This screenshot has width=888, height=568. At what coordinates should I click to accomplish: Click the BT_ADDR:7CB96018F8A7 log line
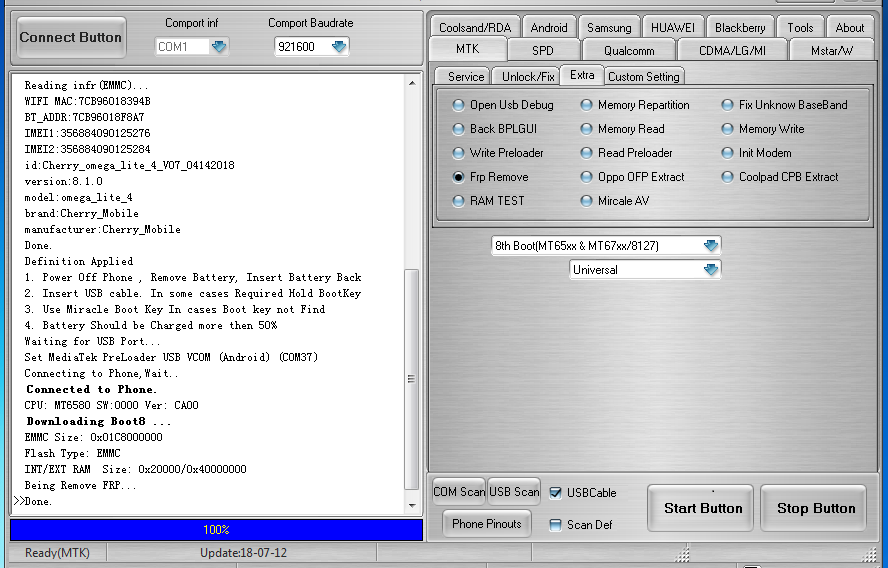point(84,117)
